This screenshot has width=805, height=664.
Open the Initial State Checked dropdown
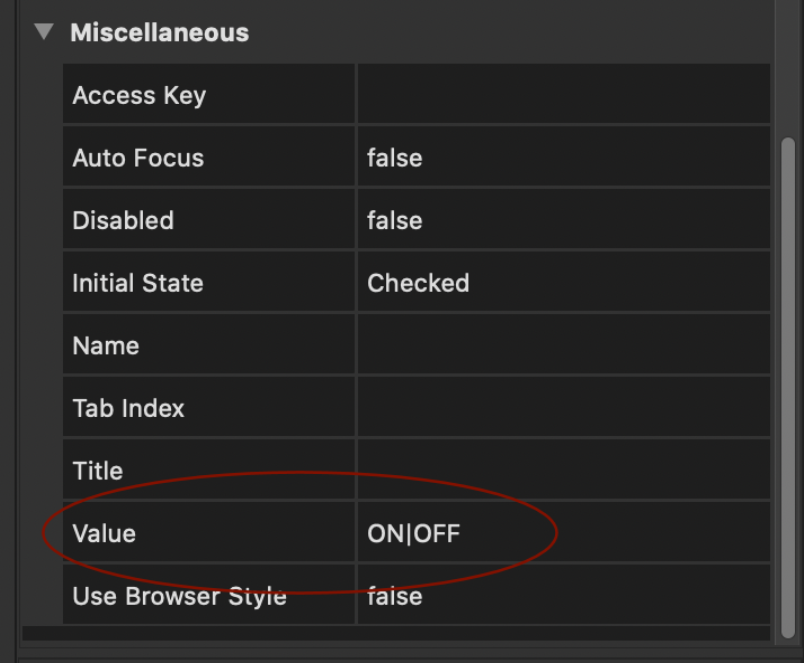coord(563,282)
